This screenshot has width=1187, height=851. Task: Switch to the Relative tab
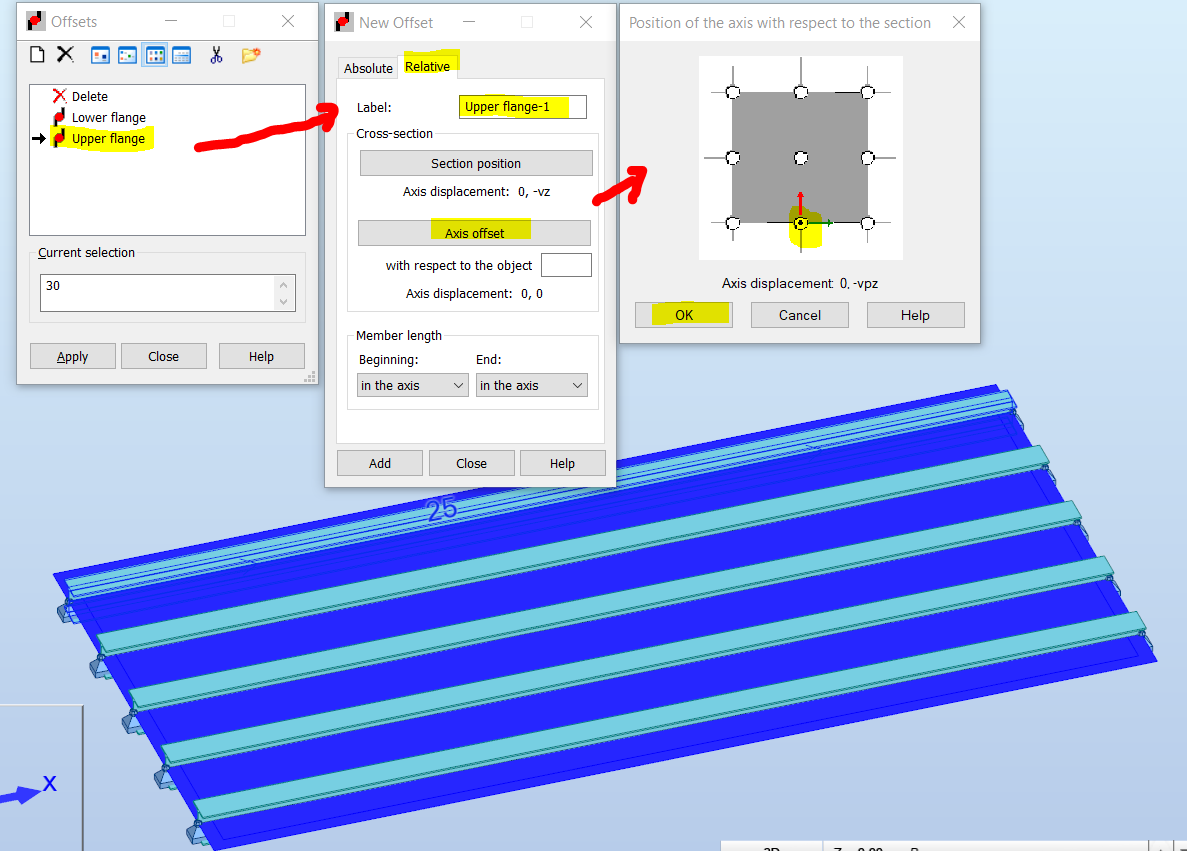pyautogui.click(x=428, y=65)
